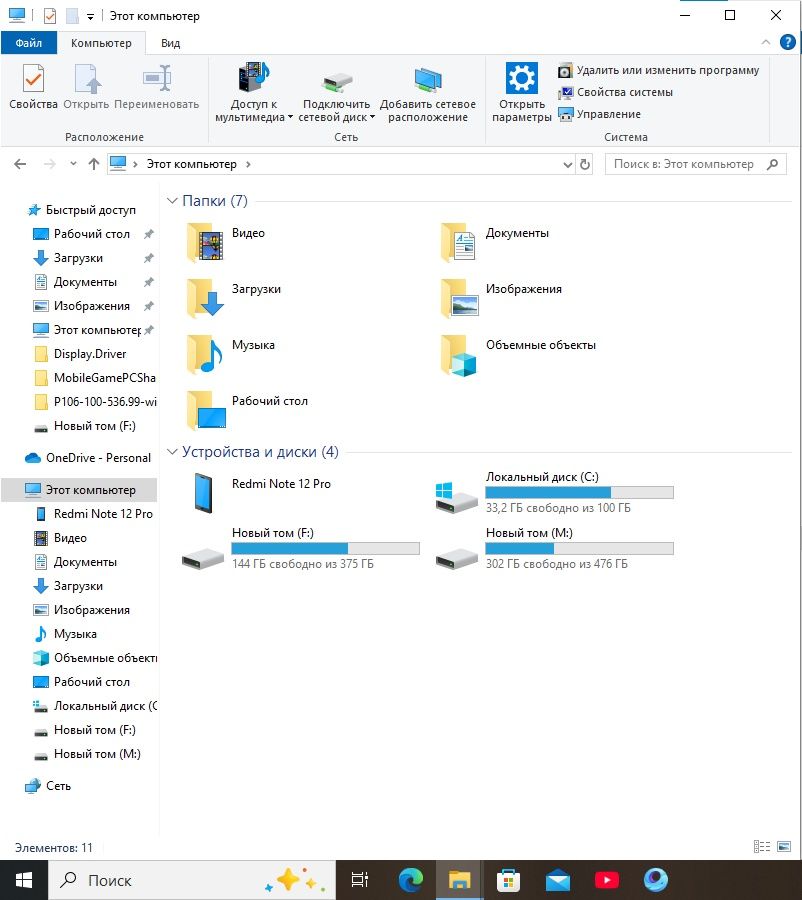Collapse the Папки (7) group

click(172, 200)
